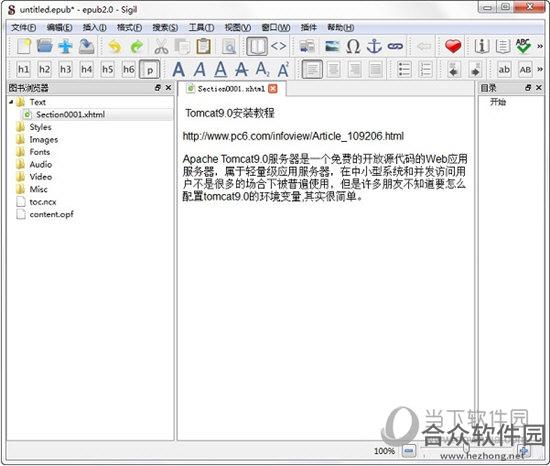Image resolution: width=550 pixels, height=466 pixels.
Task: Split the file at the cursor with the split icon
Action: point(307,47)
